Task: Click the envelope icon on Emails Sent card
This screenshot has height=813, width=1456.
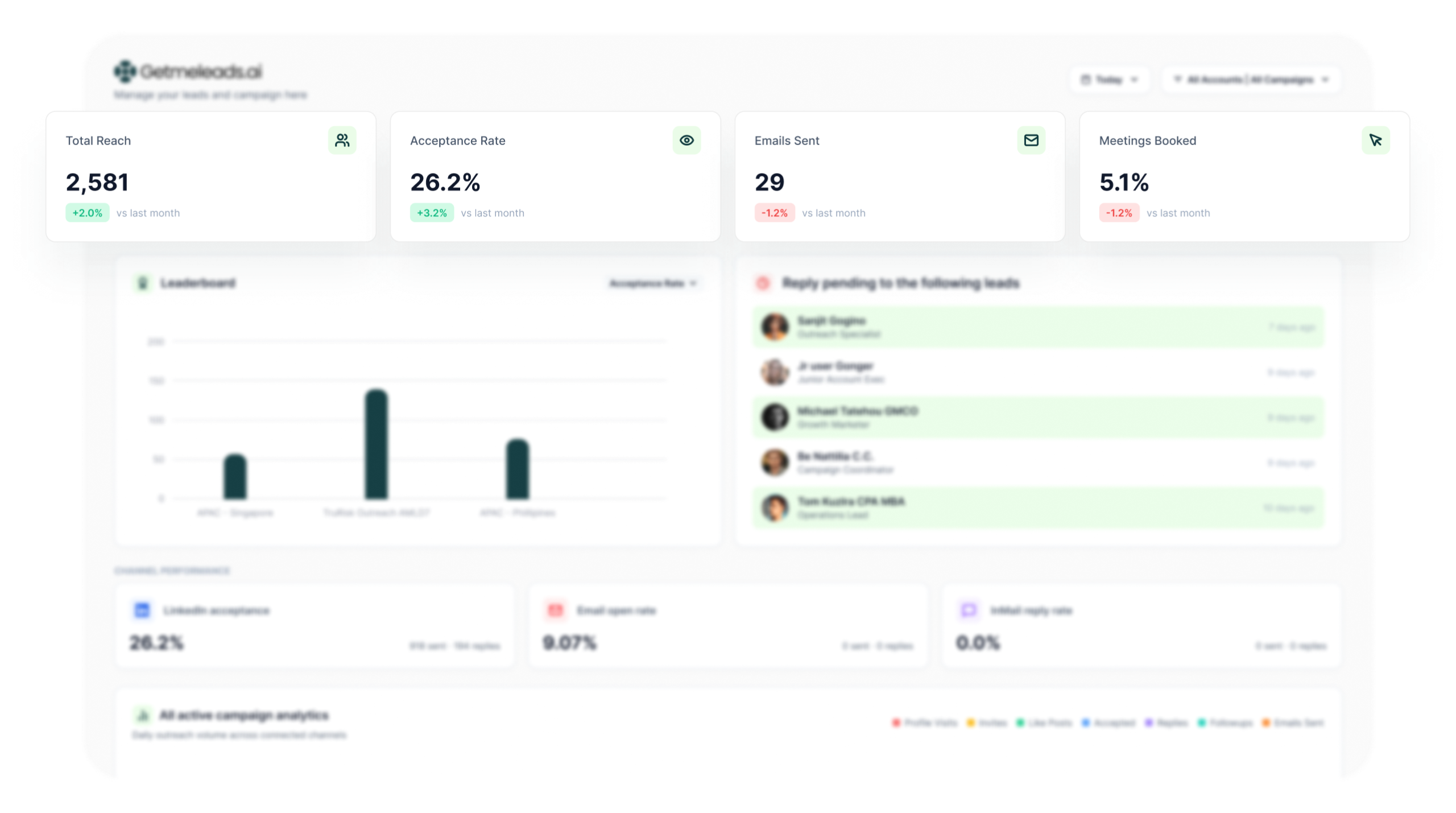Action: click(1031, 140)
